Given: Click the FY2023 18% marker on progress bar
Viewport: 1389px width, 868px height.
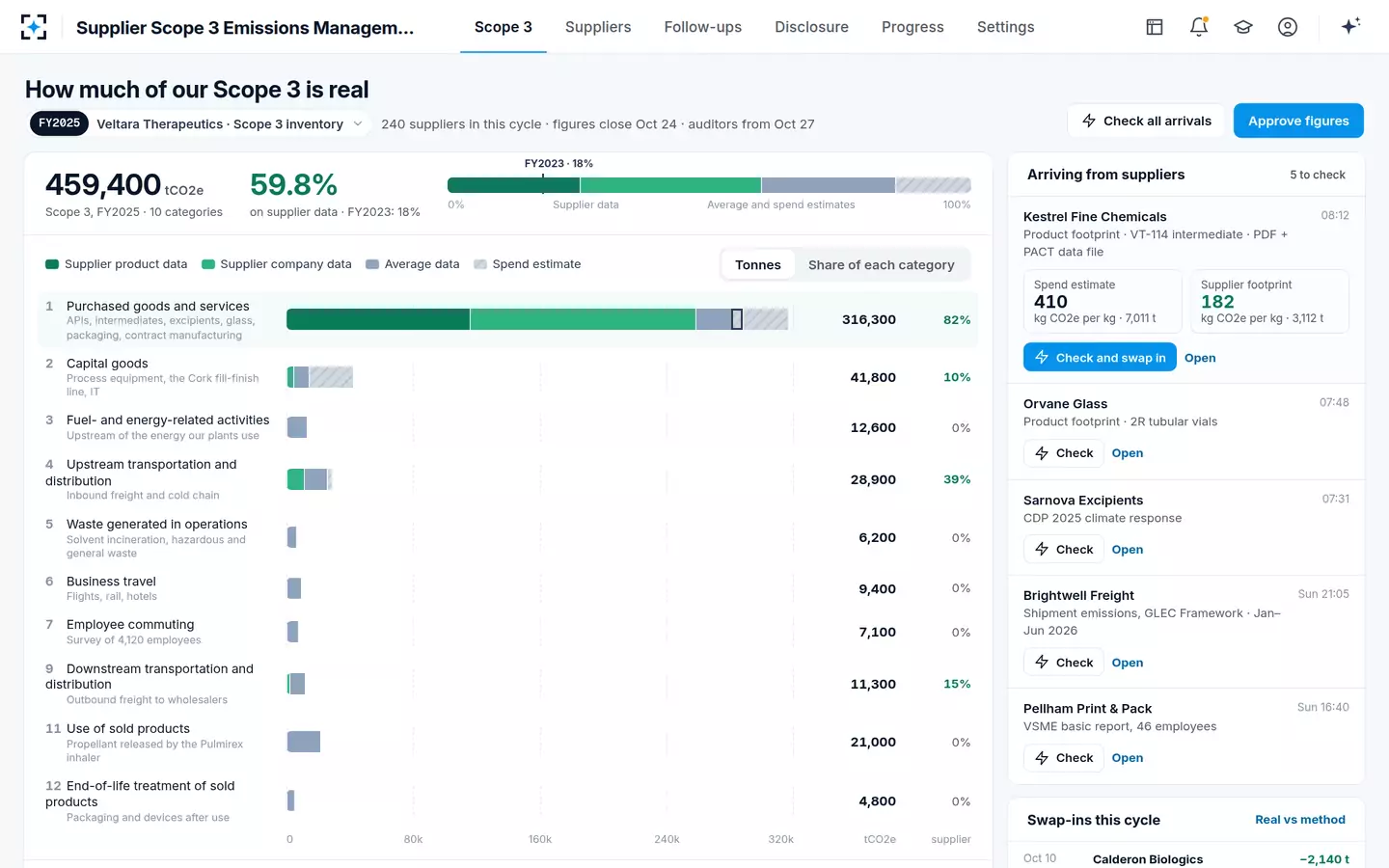Looking at the screenshot, I should coord(558,164).
